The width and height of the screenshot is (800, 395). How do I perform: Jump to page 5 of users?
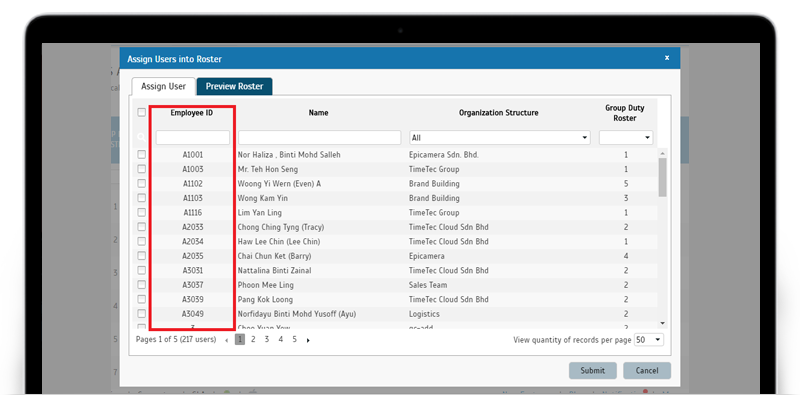[x=294, y=339]
